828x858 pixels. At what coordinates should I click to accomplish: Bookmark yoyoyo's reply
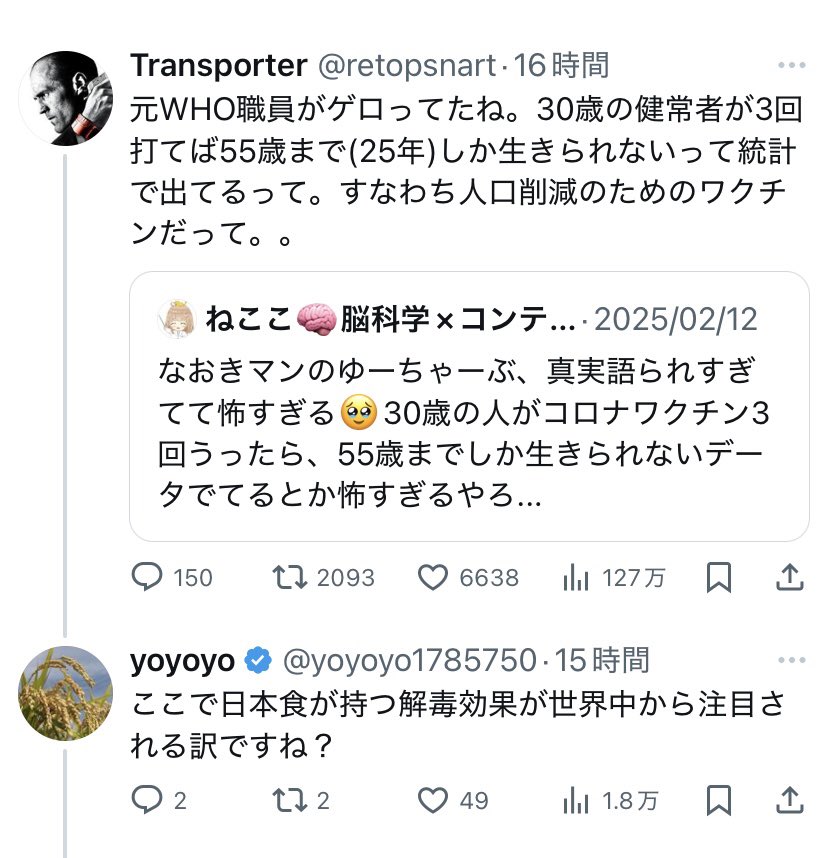718,800
